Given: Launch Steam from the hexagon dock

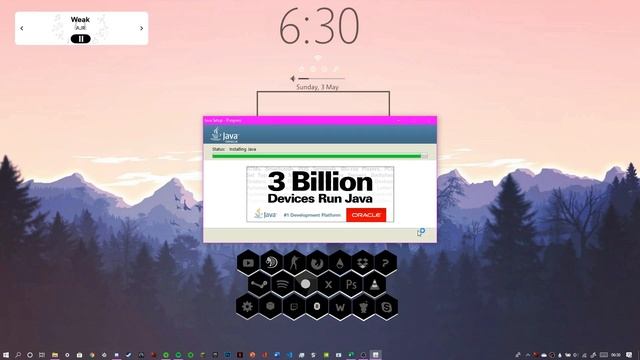Looking at the screenshot, I should click(x=259, y=284).
